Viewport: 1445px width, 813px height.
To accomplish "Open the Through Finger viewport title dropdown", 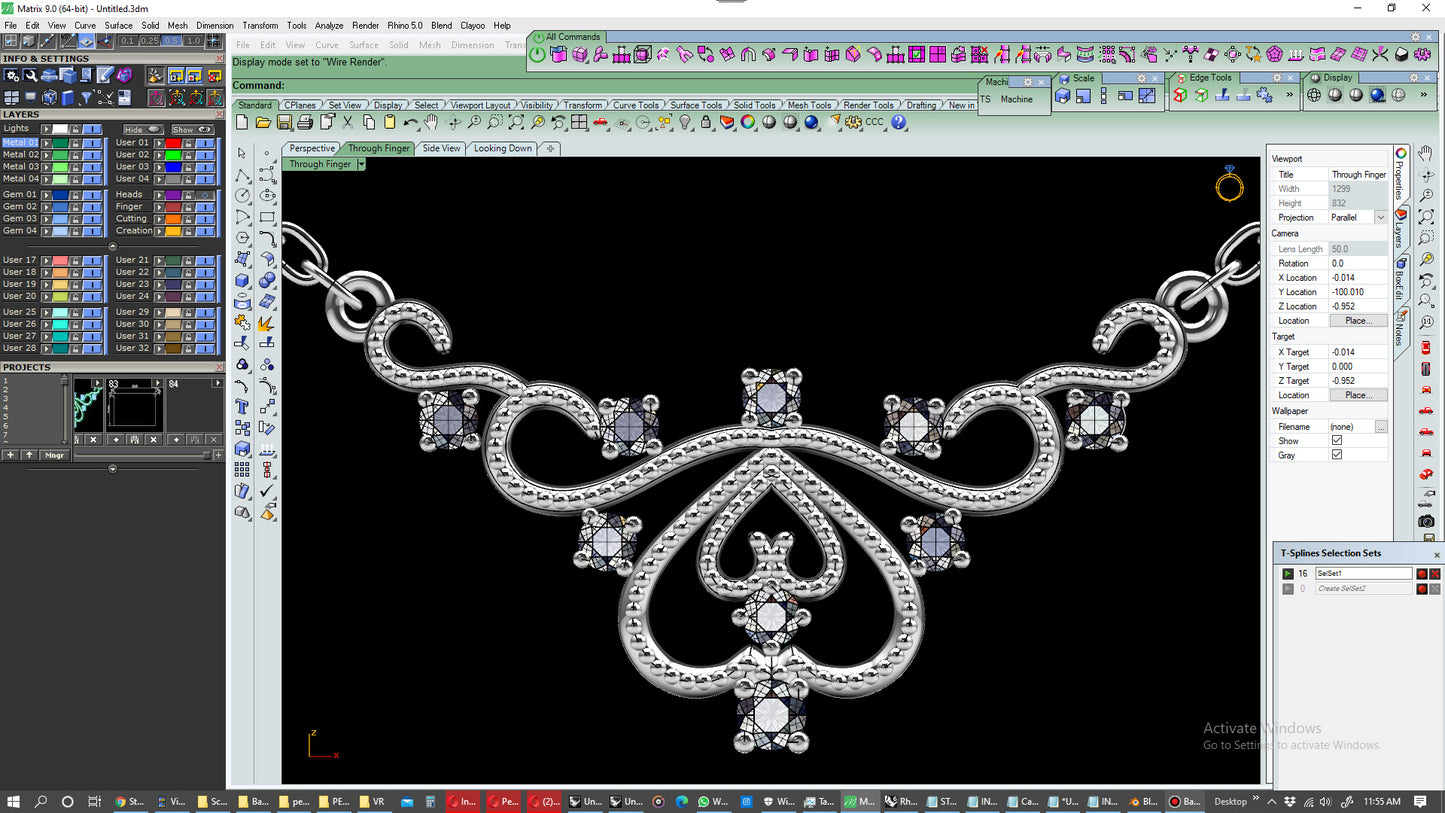I will 361,164.
